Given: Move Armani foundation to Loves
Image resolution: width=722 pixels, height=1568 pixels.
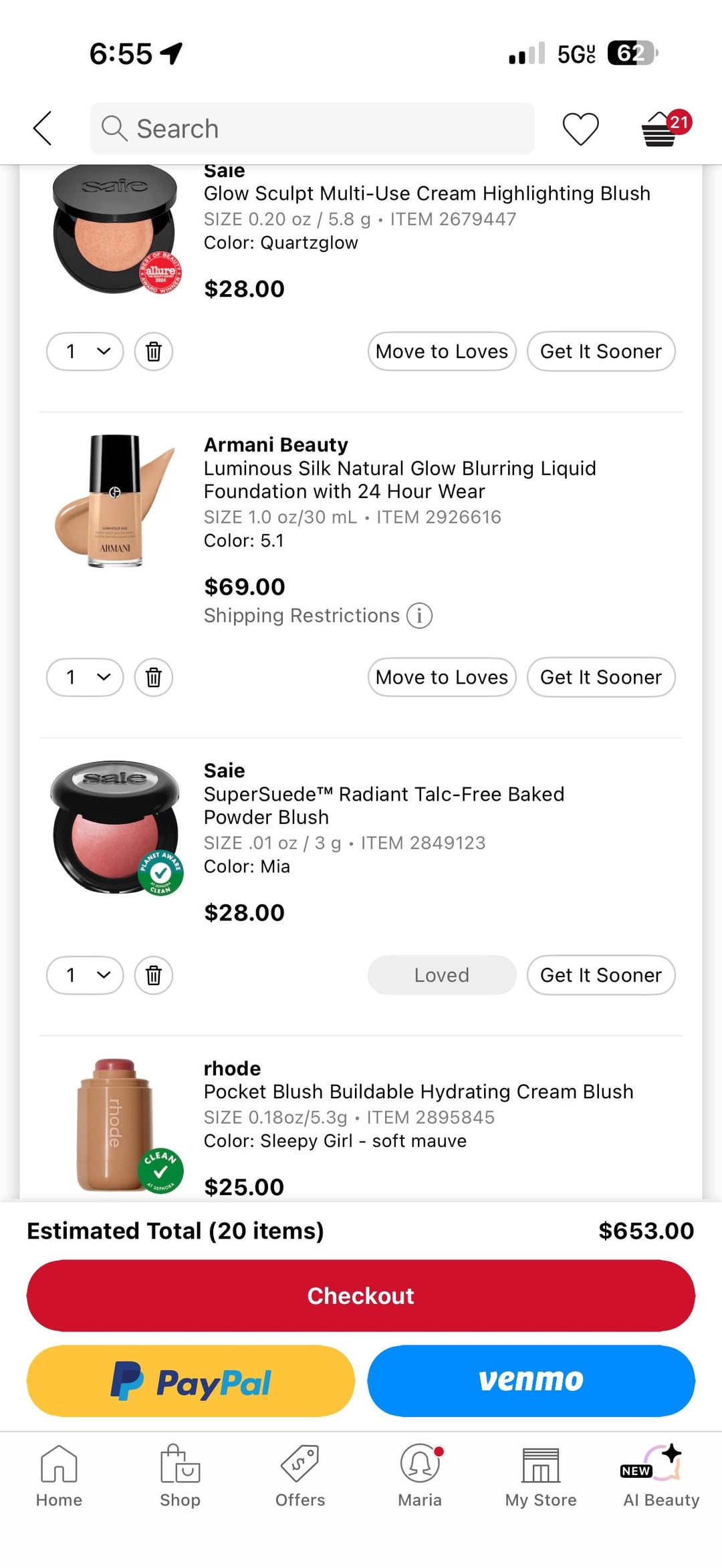Looking at the screenshot, I should (x=442, y=677).
